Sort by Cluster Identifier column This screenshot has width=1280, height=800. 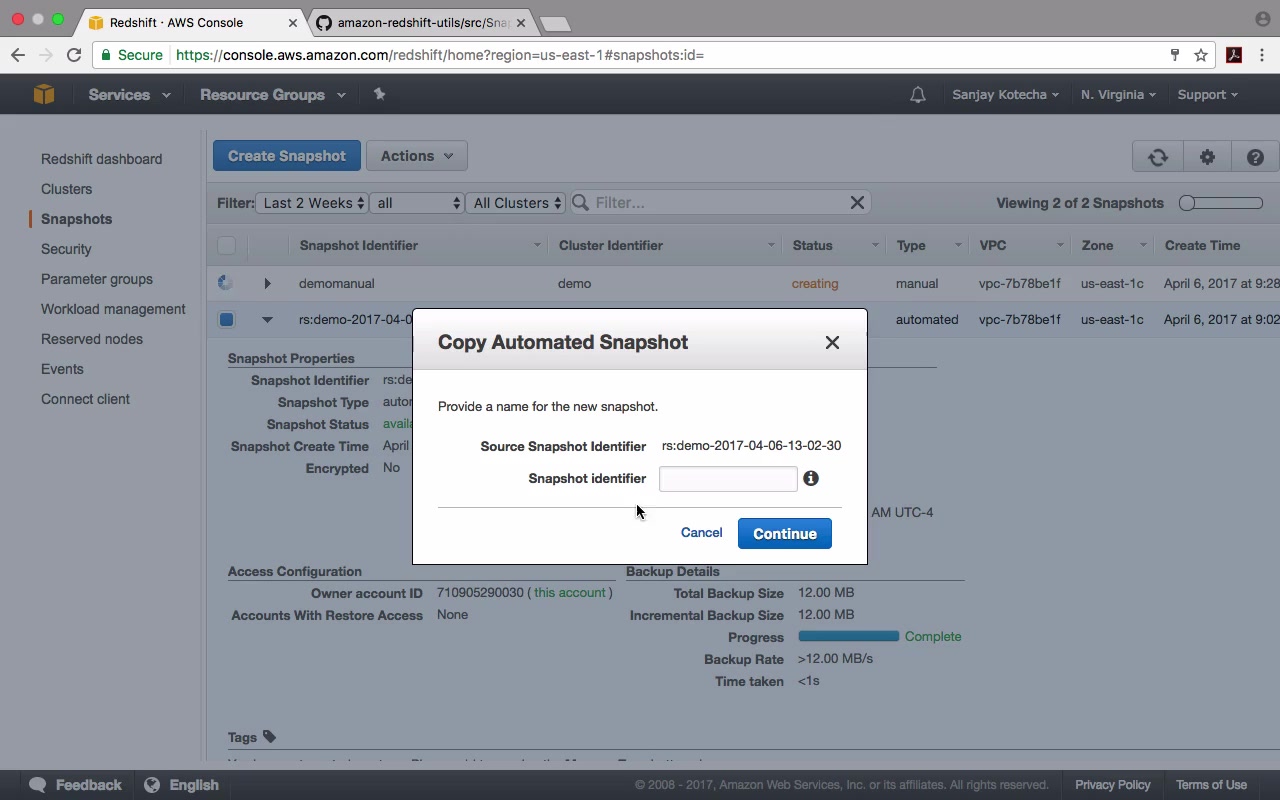pyautogui.click(x=611, y=245)
